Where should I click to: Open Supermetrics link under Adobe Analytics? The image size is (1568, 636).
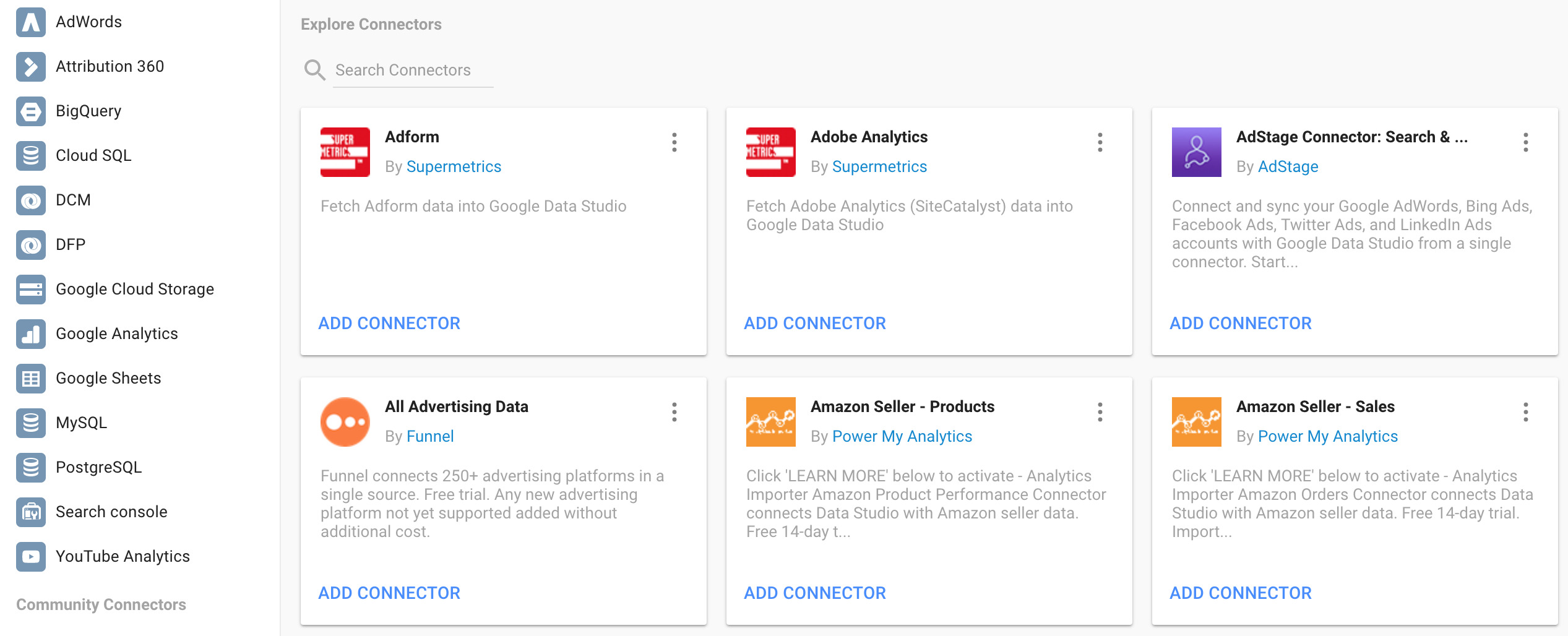(879, 166)
